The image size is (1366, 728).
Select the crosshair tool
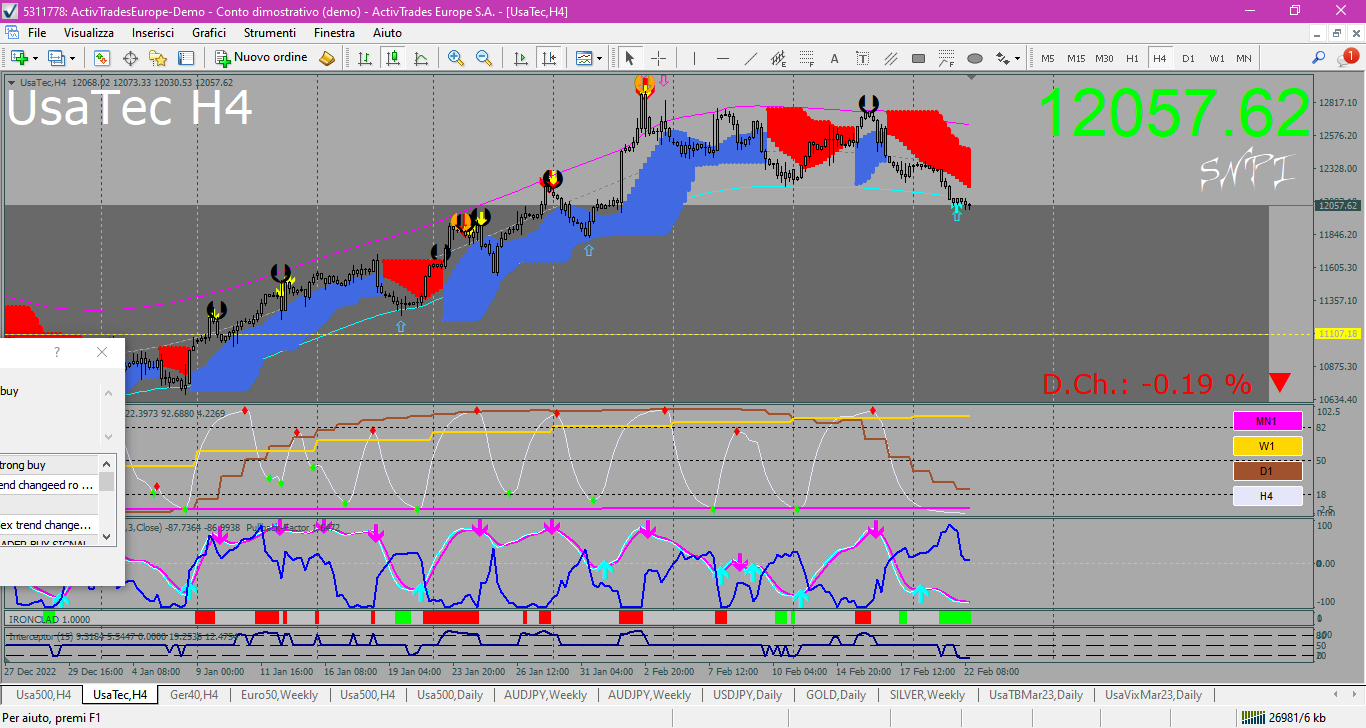[x=658, y=58]
